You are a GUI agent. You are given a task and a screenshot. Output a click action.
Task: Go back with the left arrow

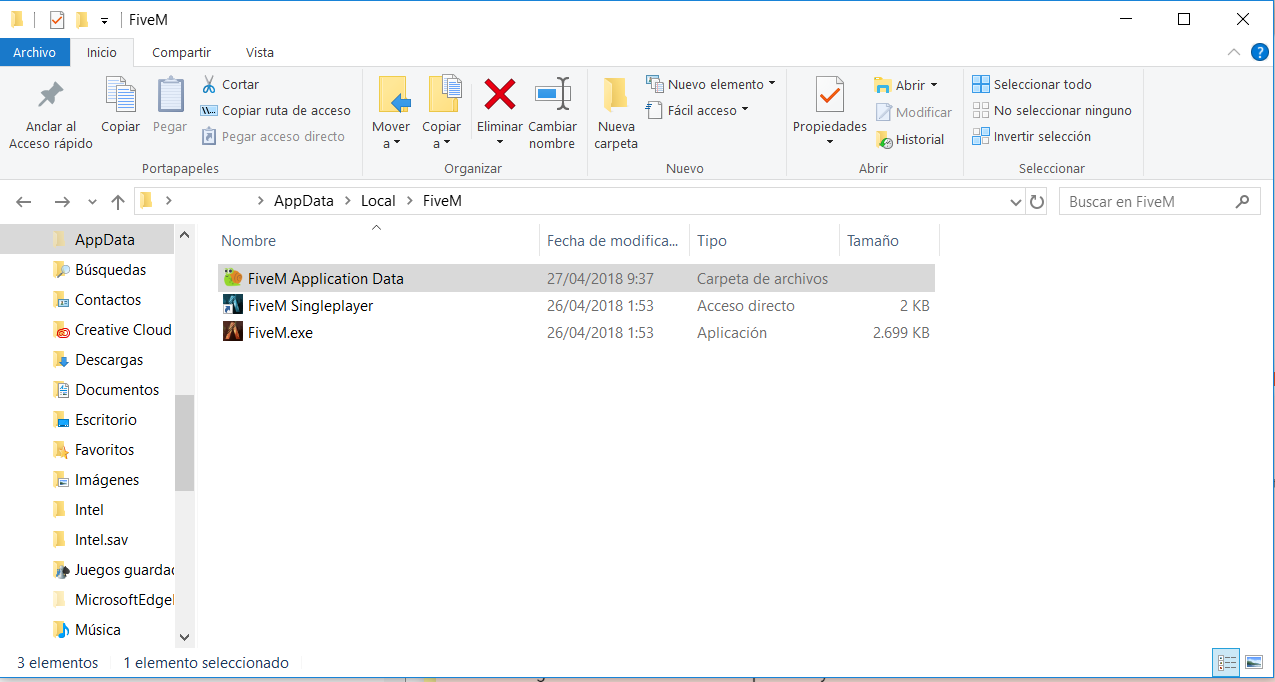(x=24, y=202)
